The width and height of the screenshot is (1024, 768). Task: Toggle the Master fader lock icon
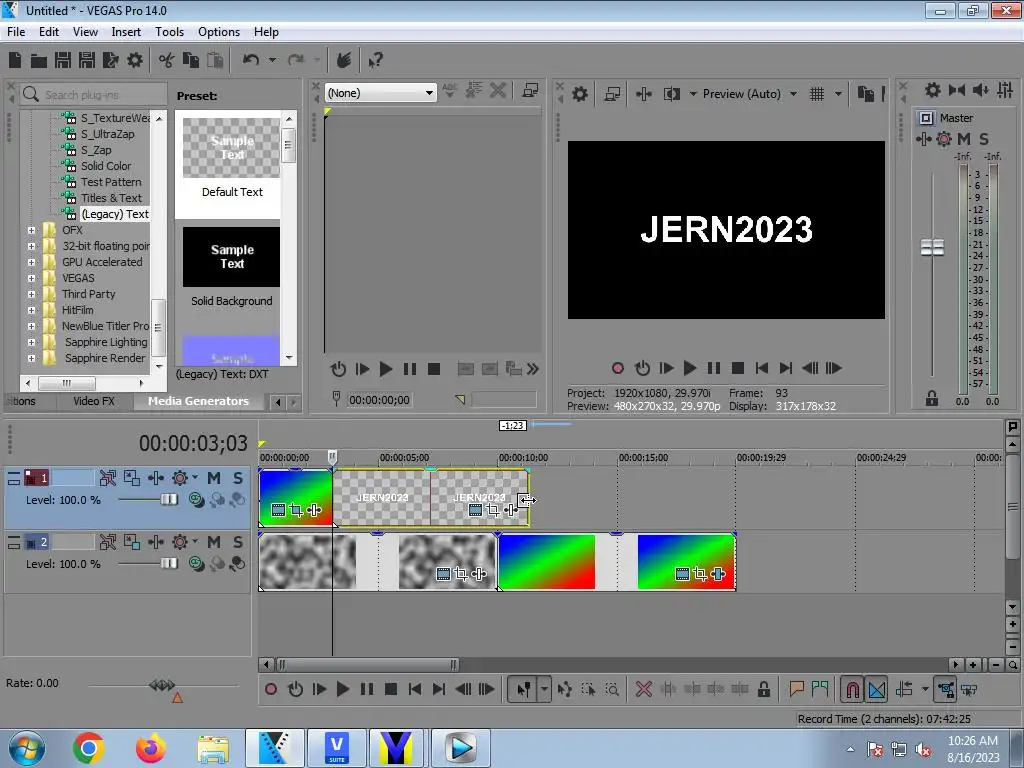tap(932, 398)
